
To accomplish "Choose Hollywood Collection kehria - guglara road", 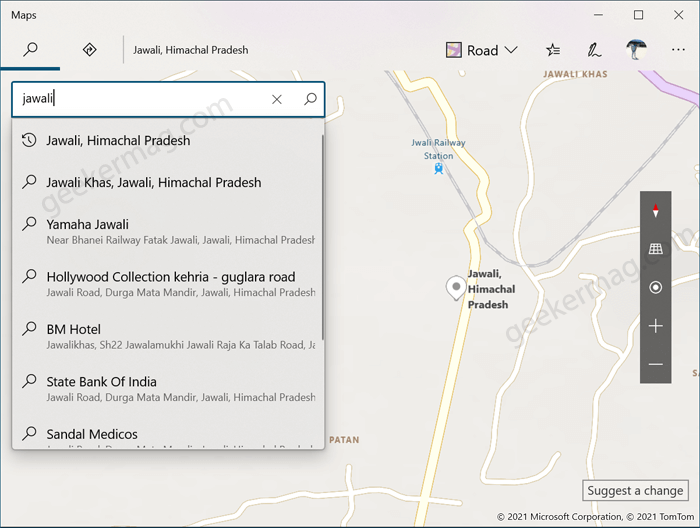I will (167, 284).
